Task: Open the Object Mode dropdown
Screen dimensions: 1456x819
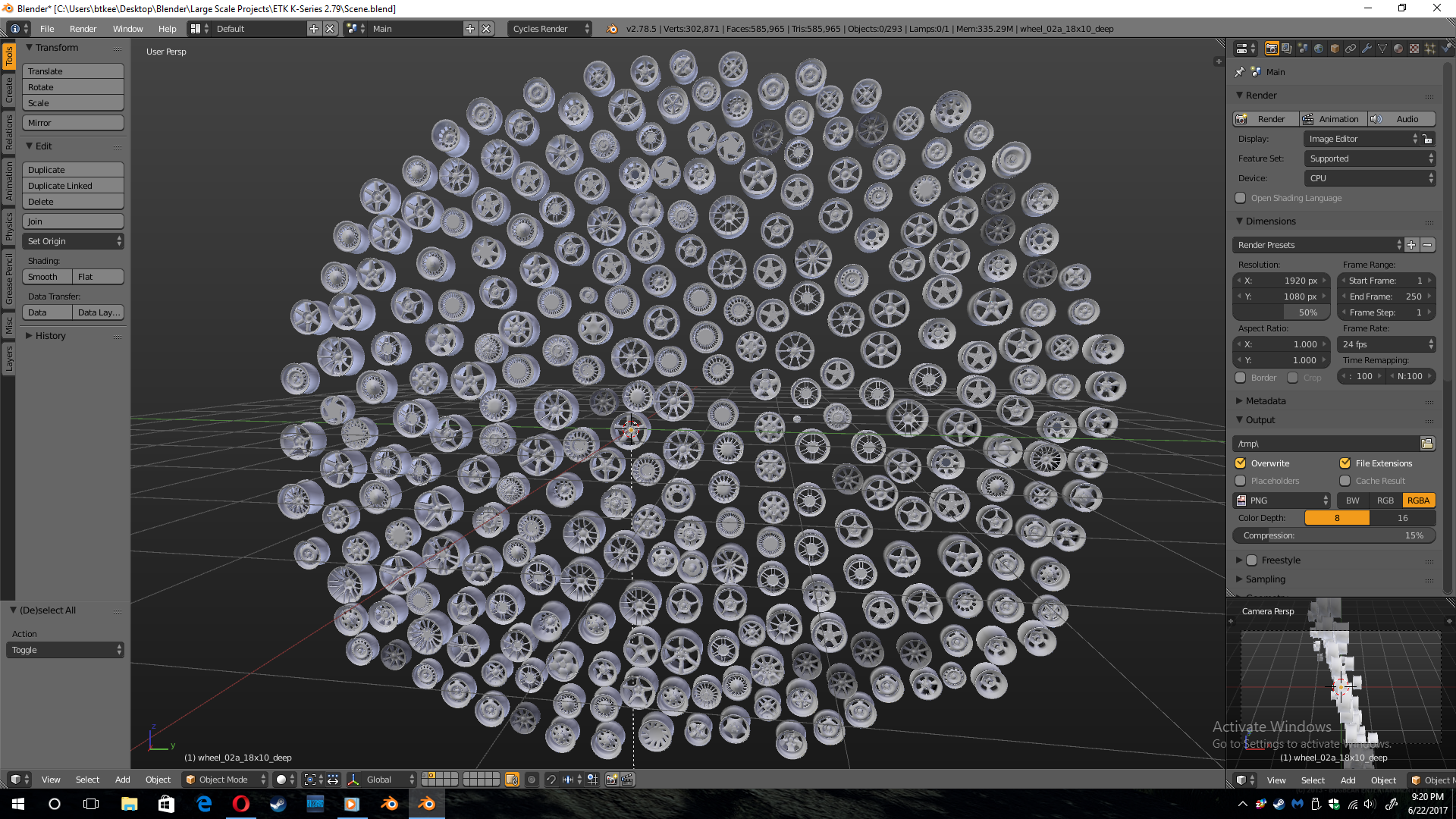Action: click(x=225, y=780)
